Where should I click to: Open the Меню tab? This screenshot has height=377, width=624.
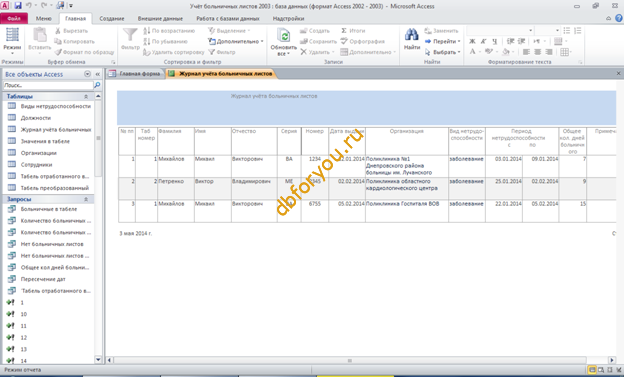point(43,18)
